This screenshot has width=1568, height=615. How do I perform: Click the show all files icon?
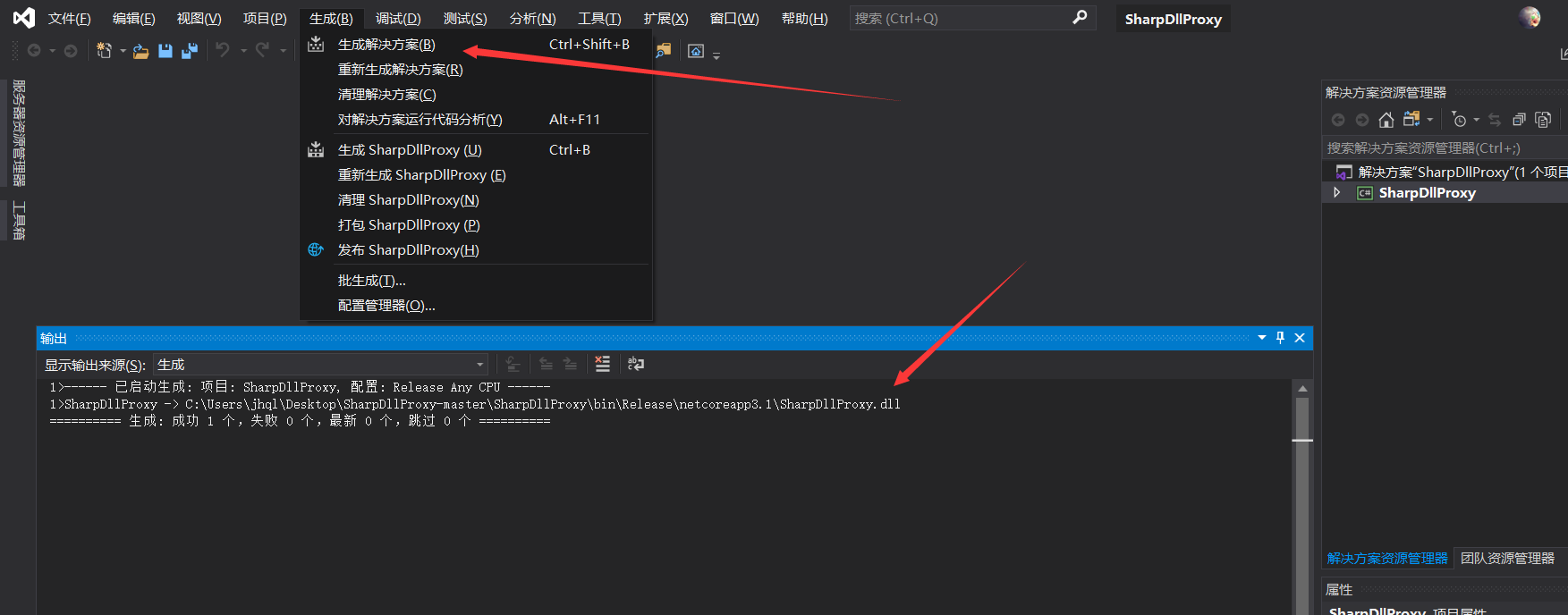click(x=1543, y=120)
